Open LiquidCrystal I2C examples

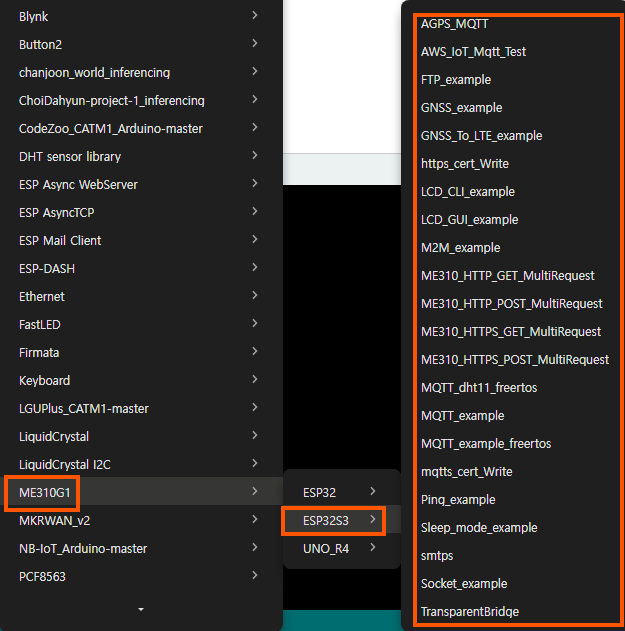141,464
